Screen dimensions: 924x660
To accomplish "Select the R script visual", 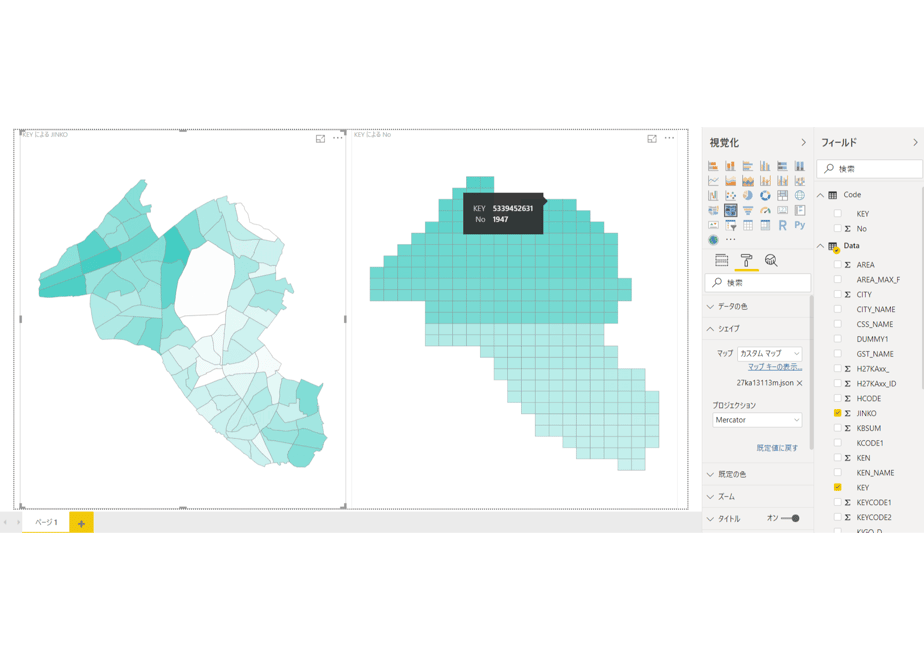I will 783,225.
